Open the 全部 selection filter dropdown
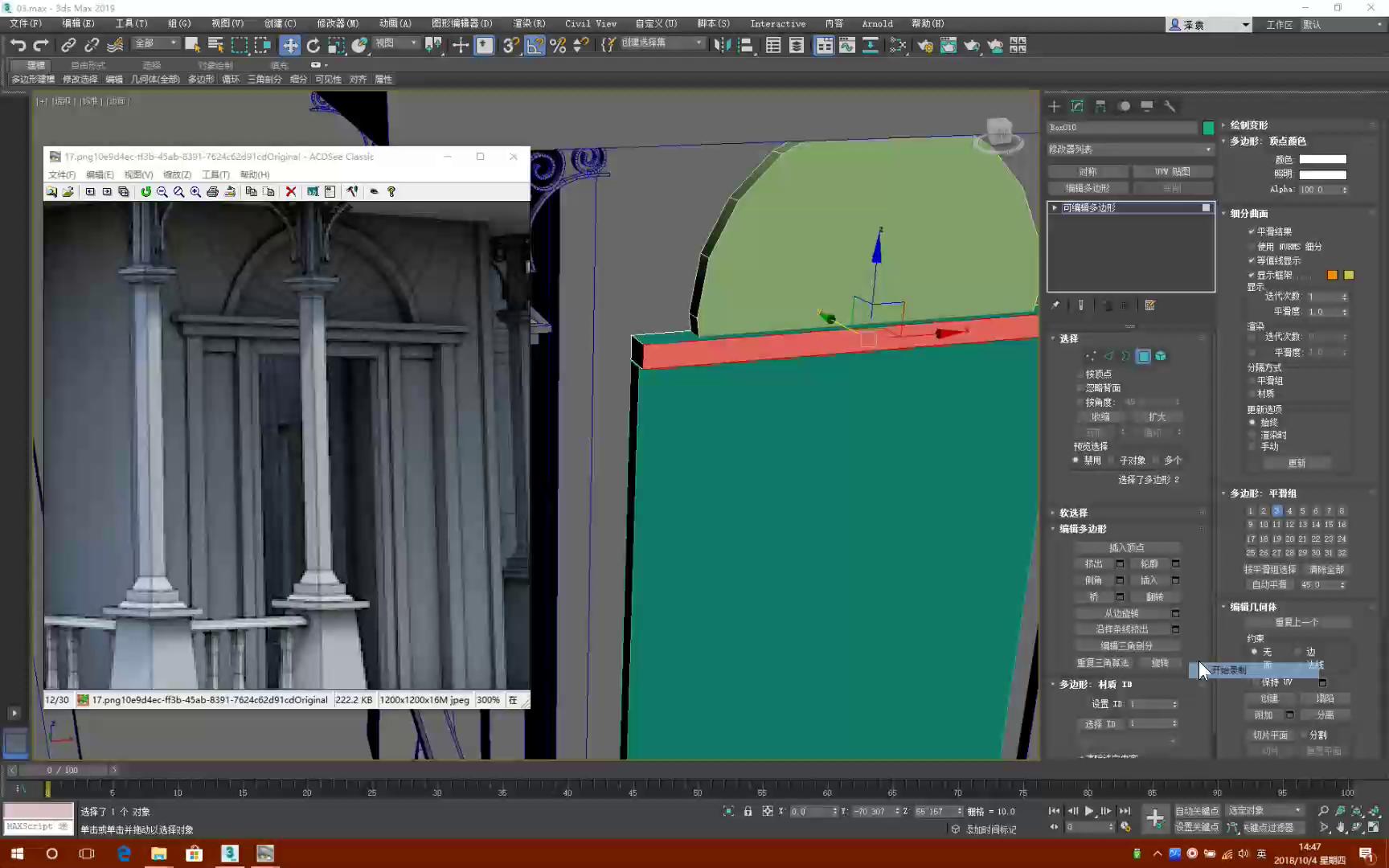The image size is (1389, 868). [155, 43]
